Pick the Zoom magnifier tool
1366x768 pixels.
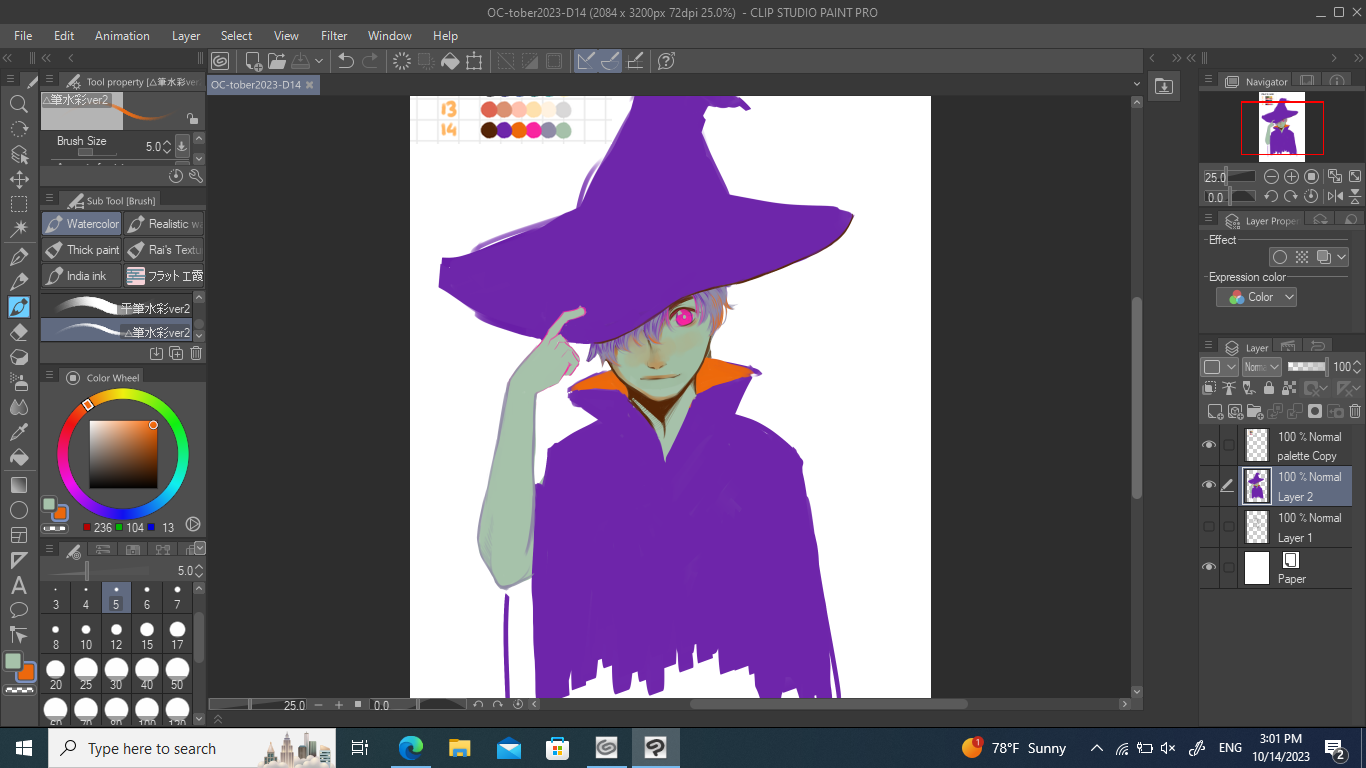(x=18, y=103)
